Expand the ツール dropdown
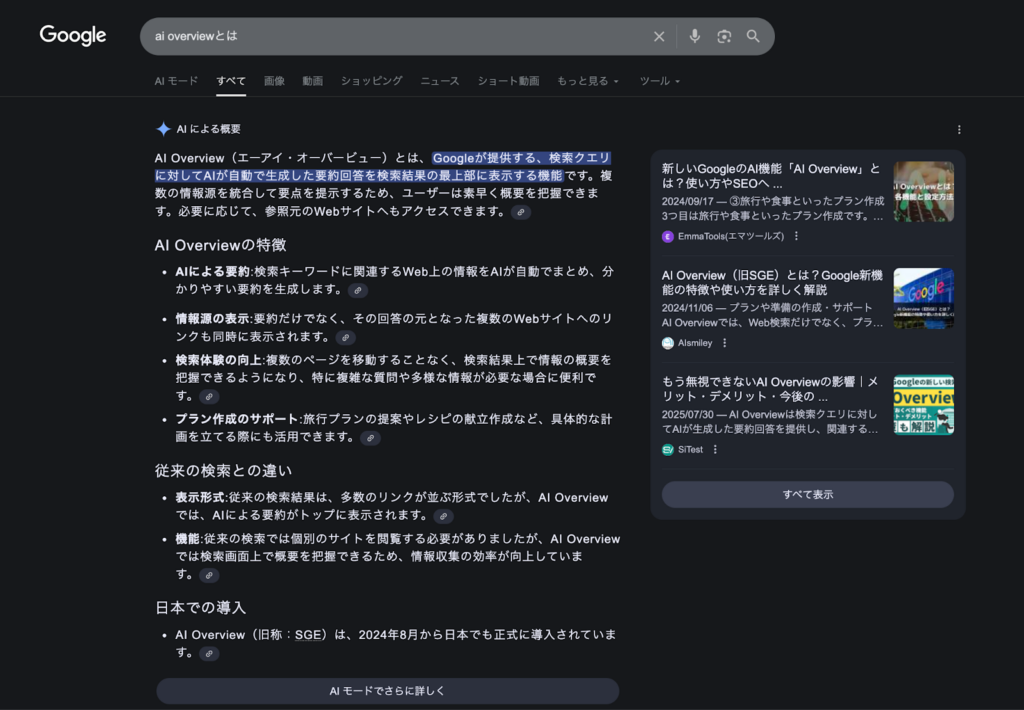This screenshot has height=710, width=1024. [659, 81]
